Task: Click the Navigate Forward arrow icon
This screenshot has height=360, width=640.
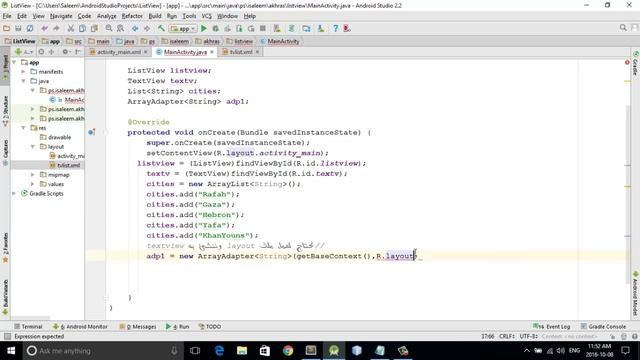Action: pyautogui.click(x=147, y=29)
